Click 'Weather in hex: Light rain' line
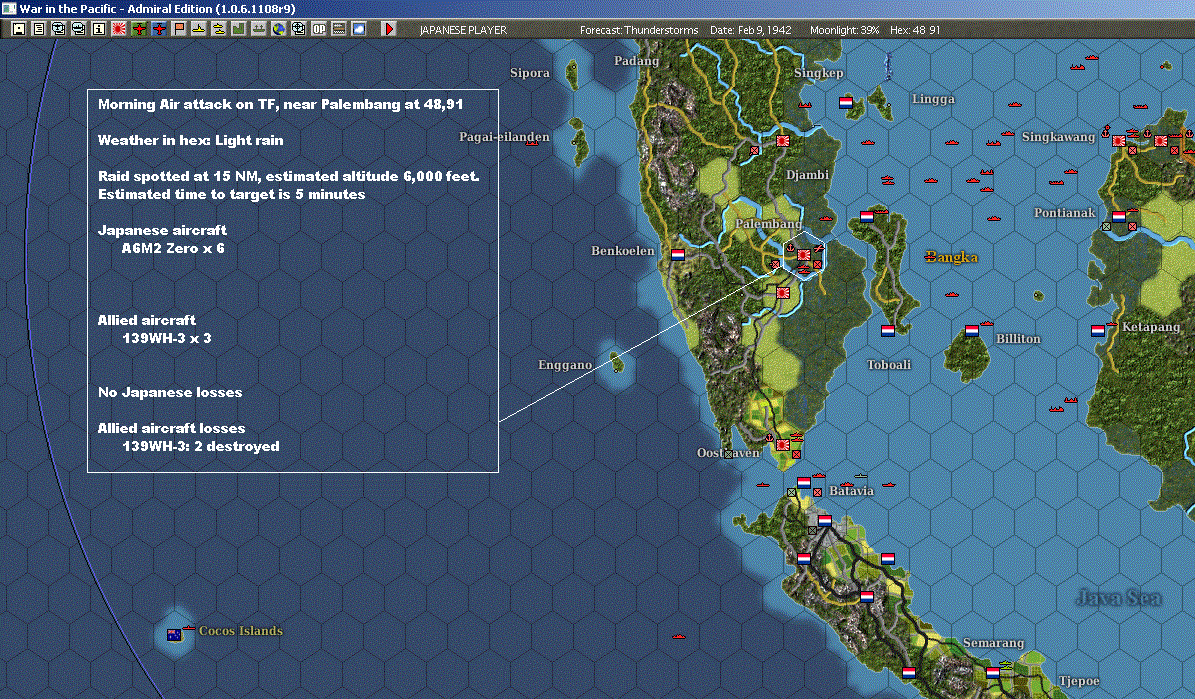1195x699 pixels. click(191, 140)
